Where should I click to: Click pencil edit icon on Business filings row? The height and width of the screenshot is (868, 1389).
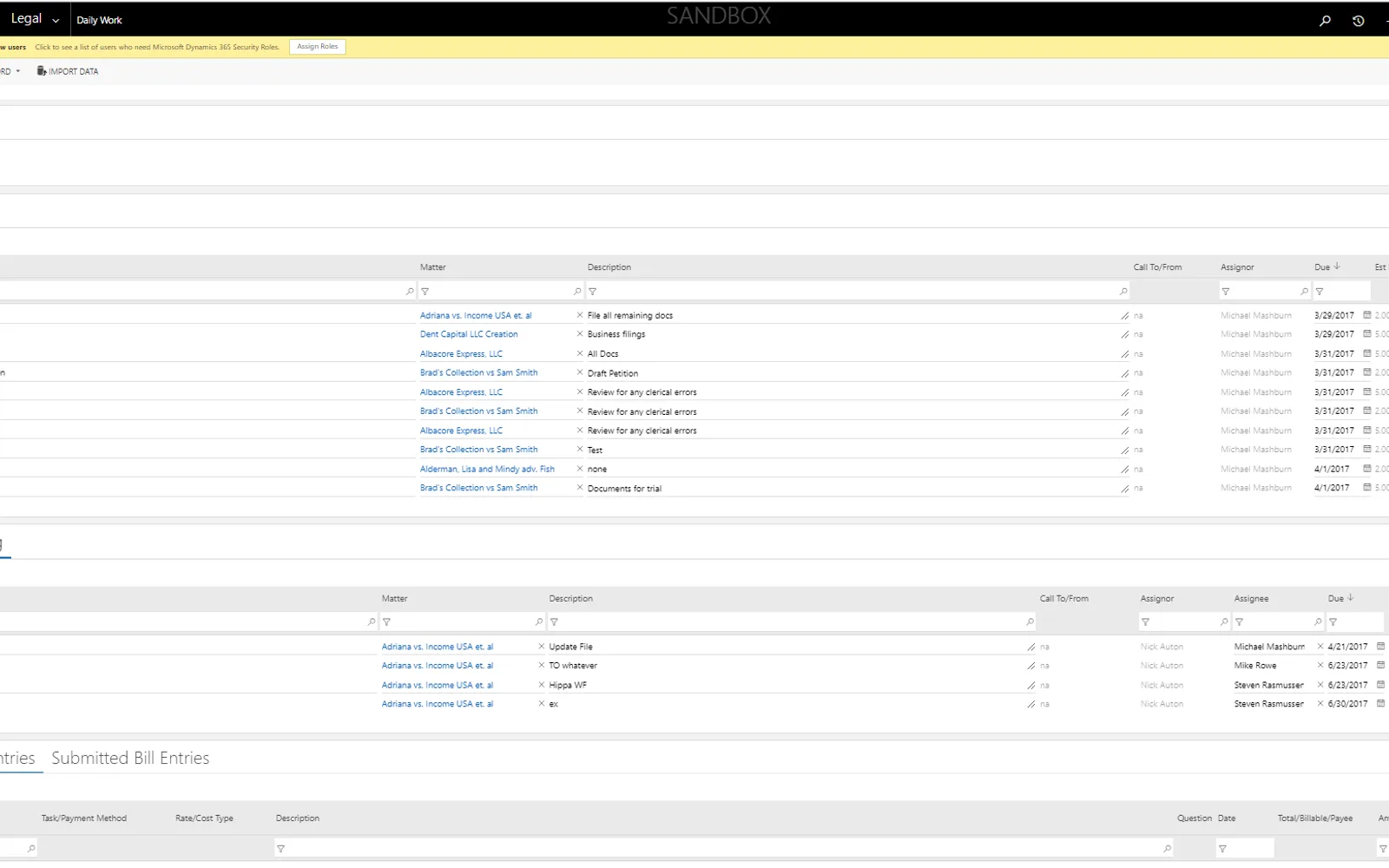tap(1125, 334)
